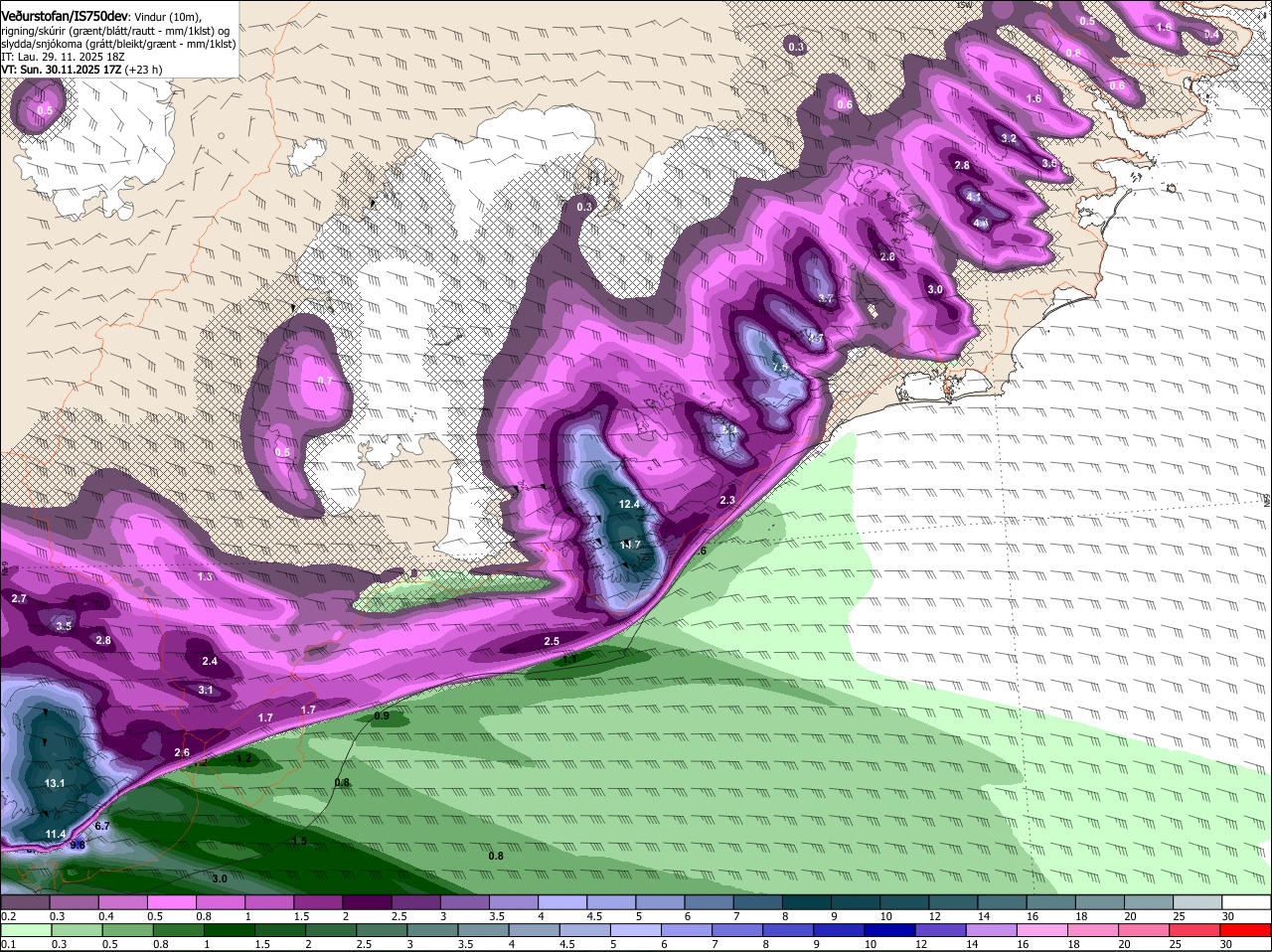Click the 3.5 value label on the map
This screenshot has width=1272, height=952.
tap(64, 626)
